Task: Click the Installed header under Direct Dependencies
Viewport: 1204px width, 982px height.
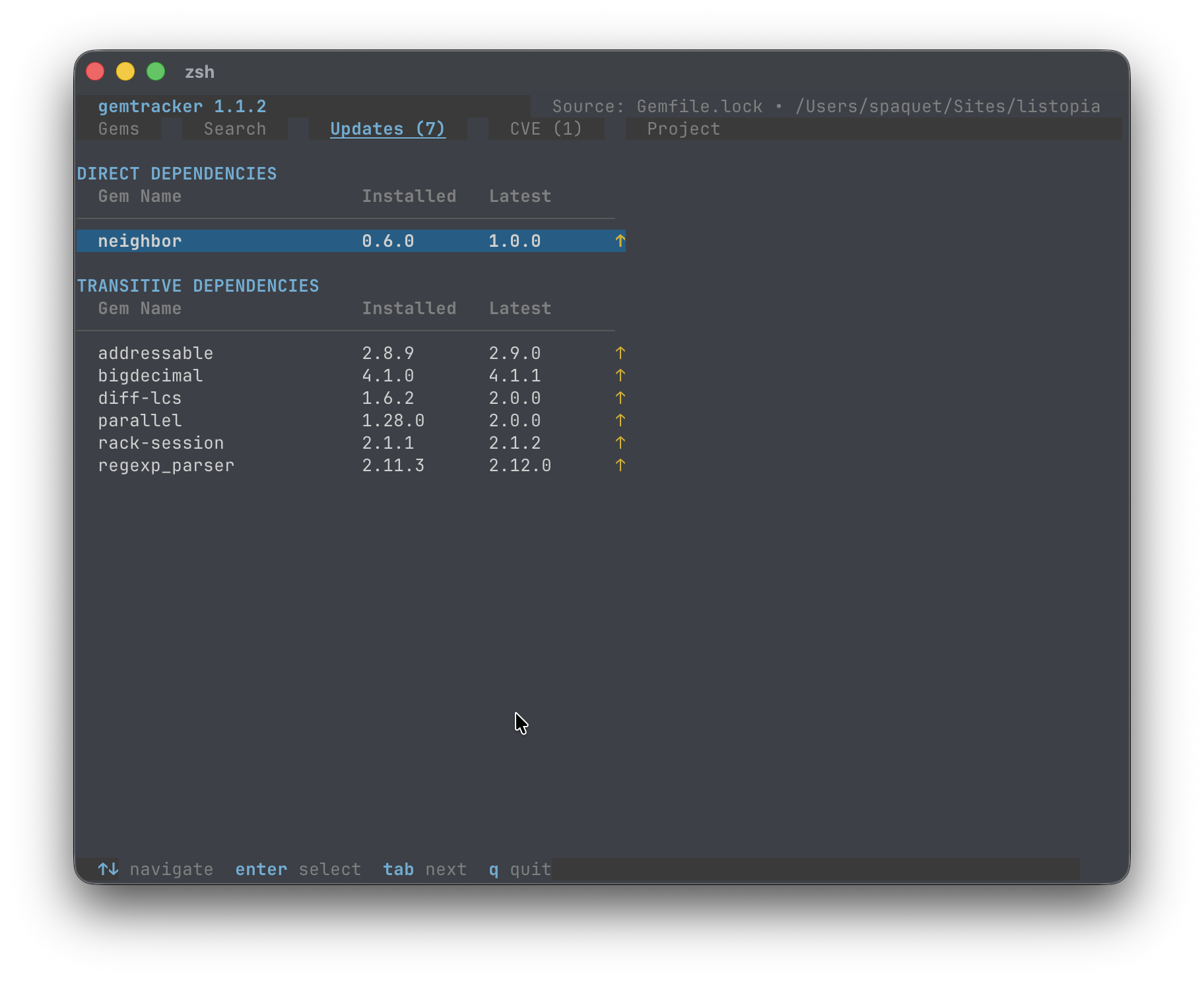Action: click(409, 196)
